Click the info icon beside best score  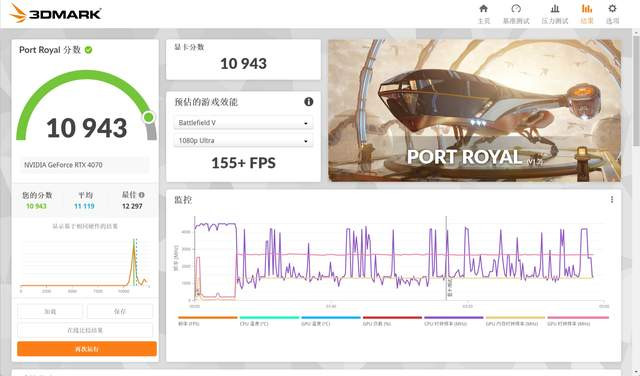pyautogui.click(x=141, y=195)
